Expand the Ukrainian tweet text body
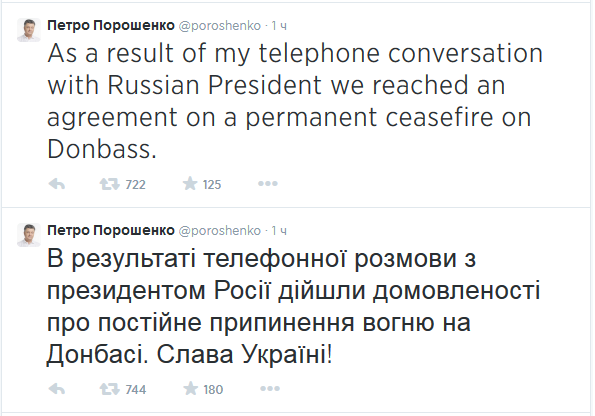 293,307
